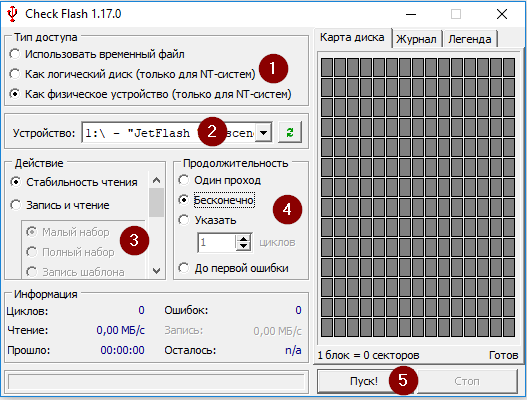
Task: Click the Check Flash USB app icon
Action: tap(12, 14)
